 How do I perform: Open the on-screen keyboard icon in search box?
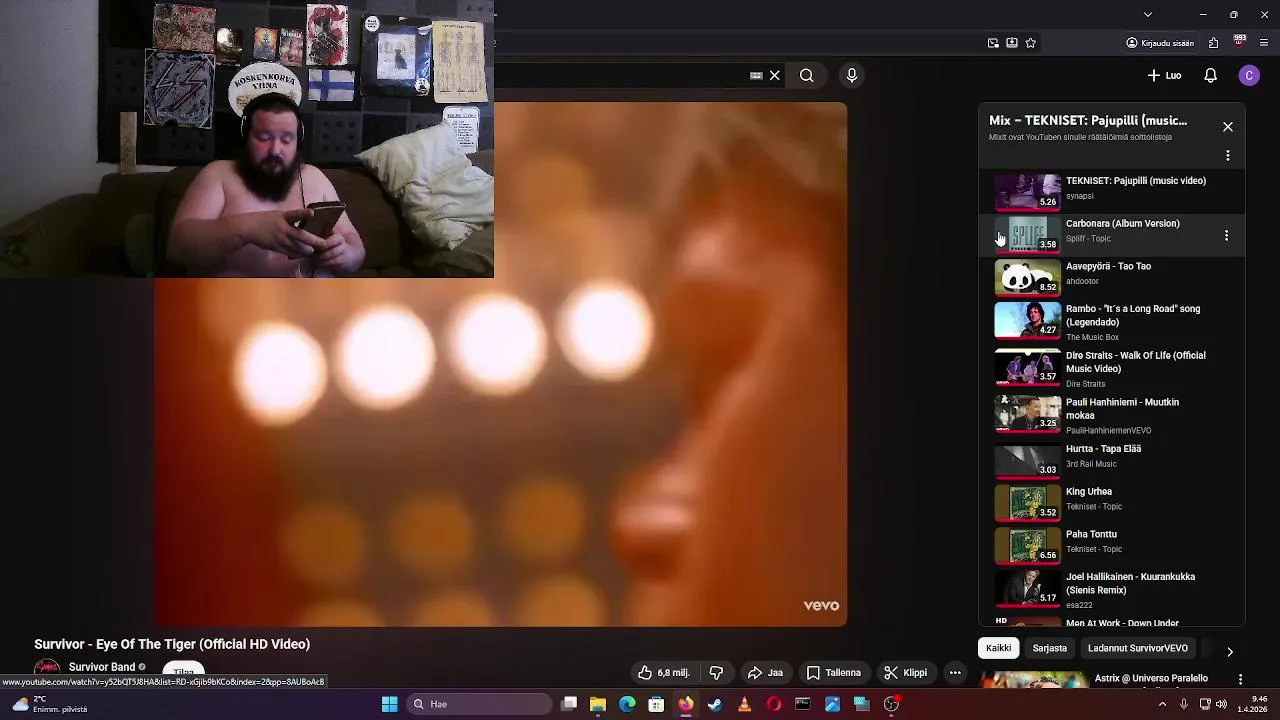[x=756, y=75]
